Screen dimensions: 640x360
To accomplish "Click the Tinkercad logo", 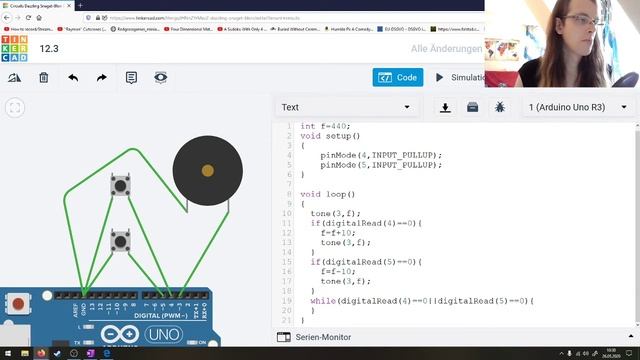I will coord(14,49).
